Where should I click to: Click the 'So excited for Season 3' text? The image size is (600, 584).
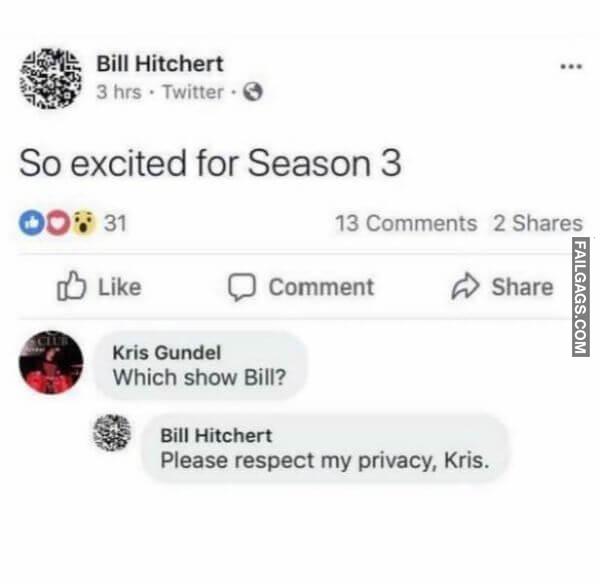coord(210,163)
